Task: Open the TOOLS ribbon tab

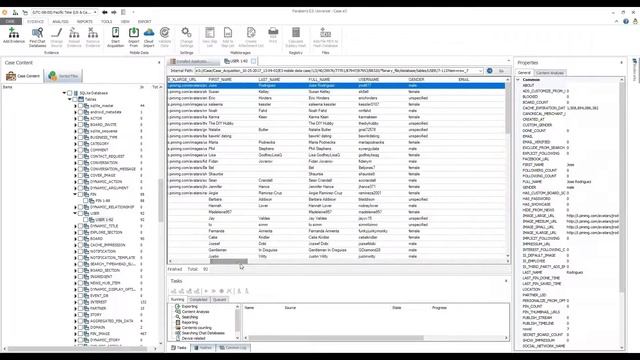Action: [x=107, y=21]
